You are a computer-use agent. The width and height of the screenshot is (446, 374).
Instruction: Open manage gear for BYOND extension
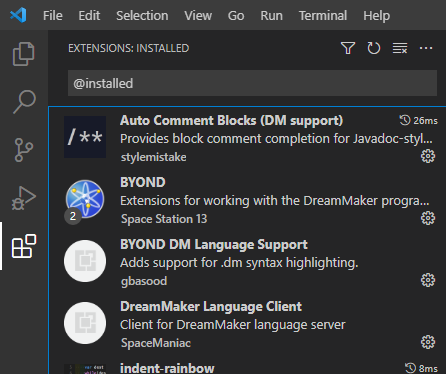coord(428,218)
